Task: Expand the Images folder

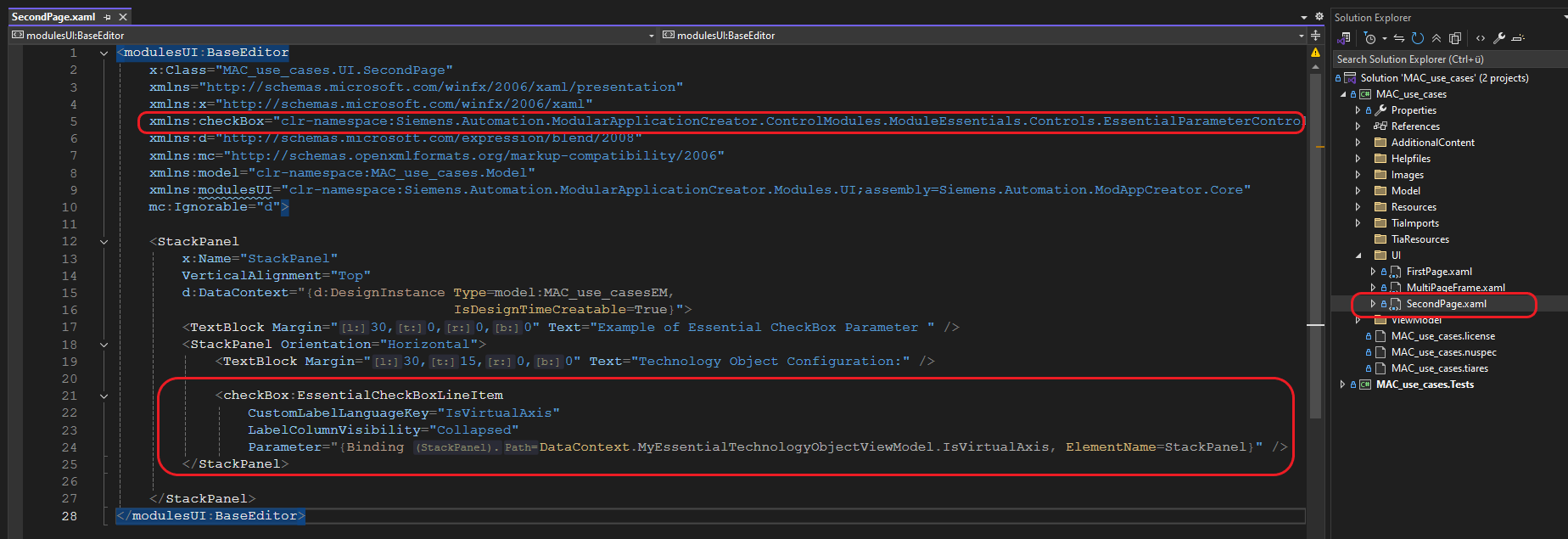Action: [1358, 175]
